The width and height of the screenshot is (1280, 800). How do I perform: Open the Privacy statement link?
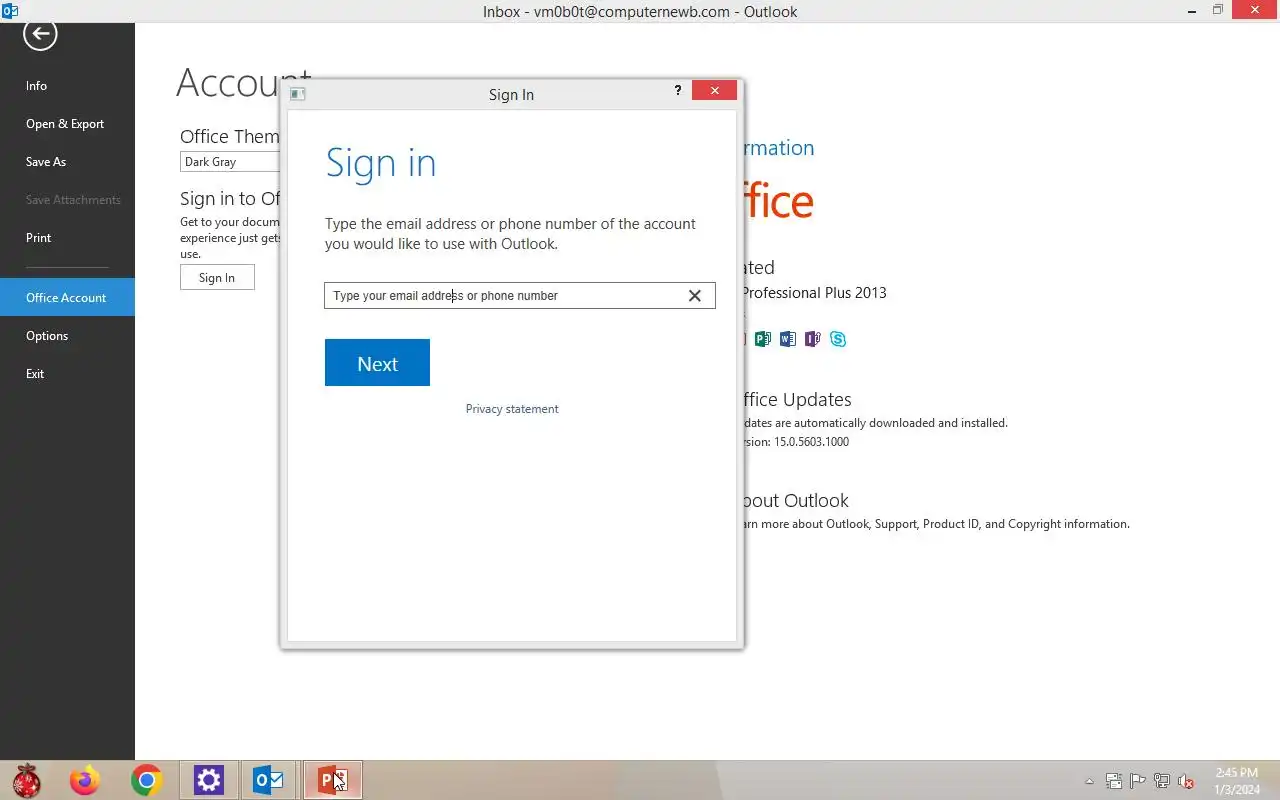[x=512, y=409]
